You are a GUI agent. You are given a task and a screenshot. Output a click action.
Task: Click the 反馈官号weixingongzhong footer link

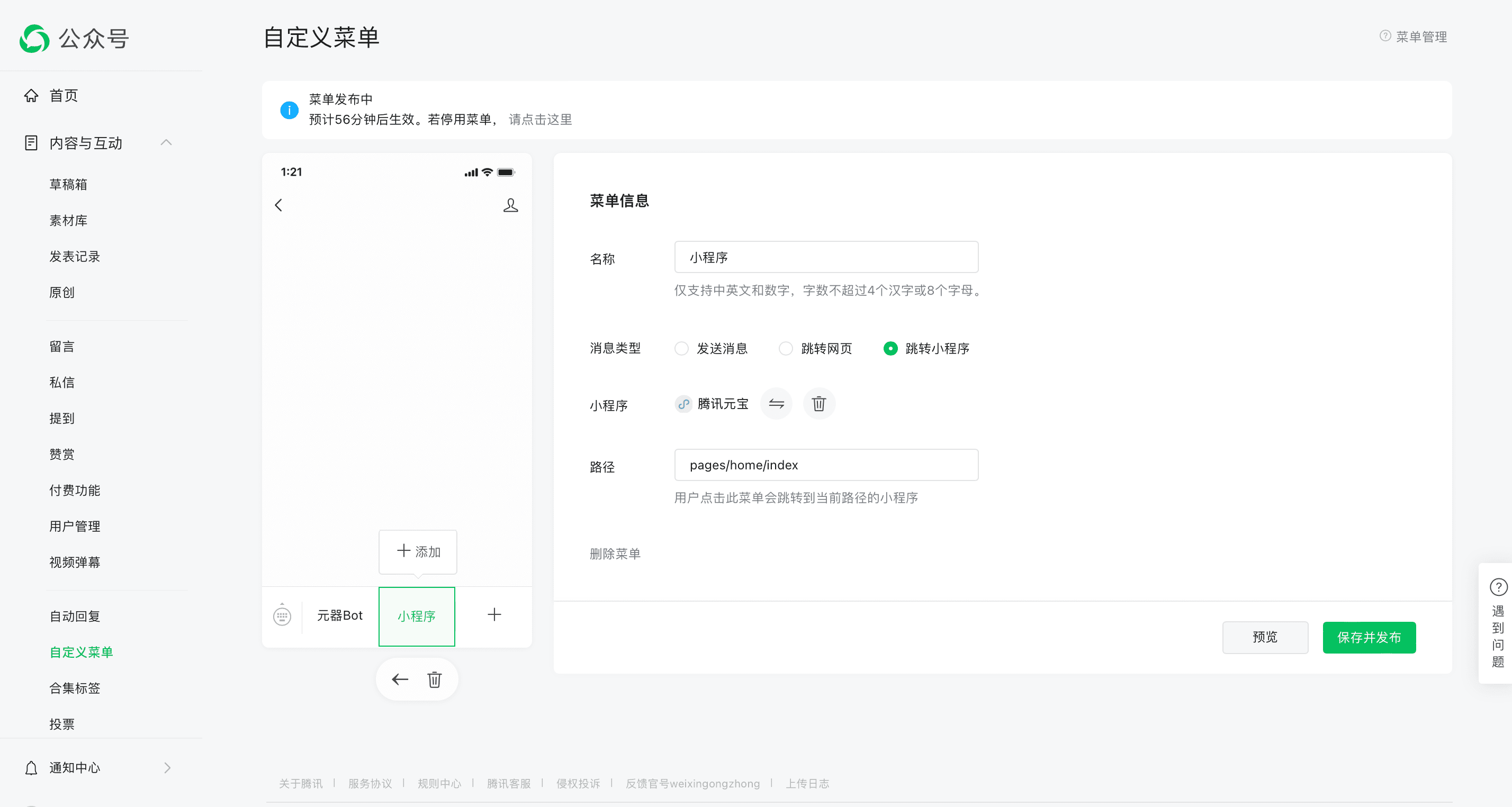click(x=692, y=784)
